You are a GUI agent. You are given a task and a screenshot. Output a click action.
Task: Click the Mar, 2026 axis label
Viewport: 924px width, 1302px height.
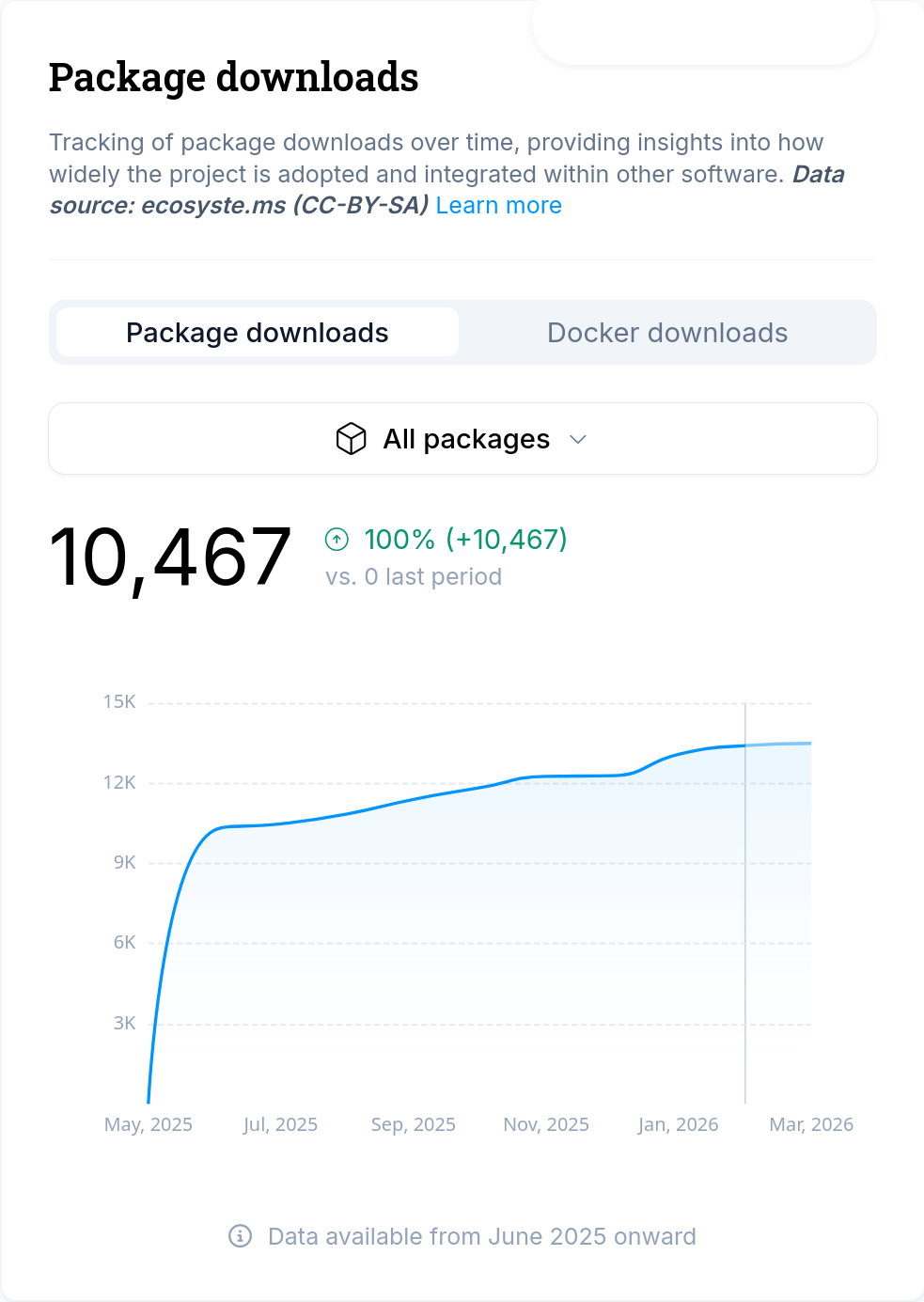tap(810, 1124)
